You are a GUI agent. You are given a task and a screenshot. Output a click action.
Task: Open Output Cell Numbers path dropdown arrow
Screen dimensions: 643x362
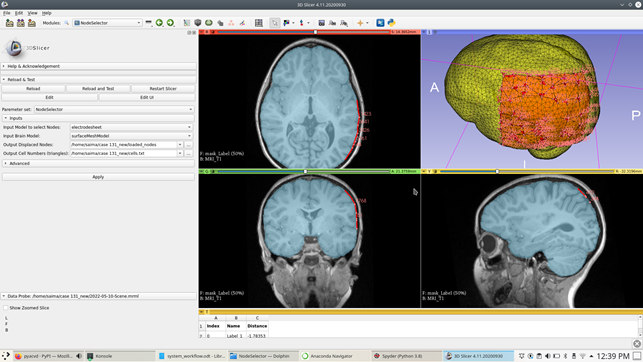coord(180,153)
